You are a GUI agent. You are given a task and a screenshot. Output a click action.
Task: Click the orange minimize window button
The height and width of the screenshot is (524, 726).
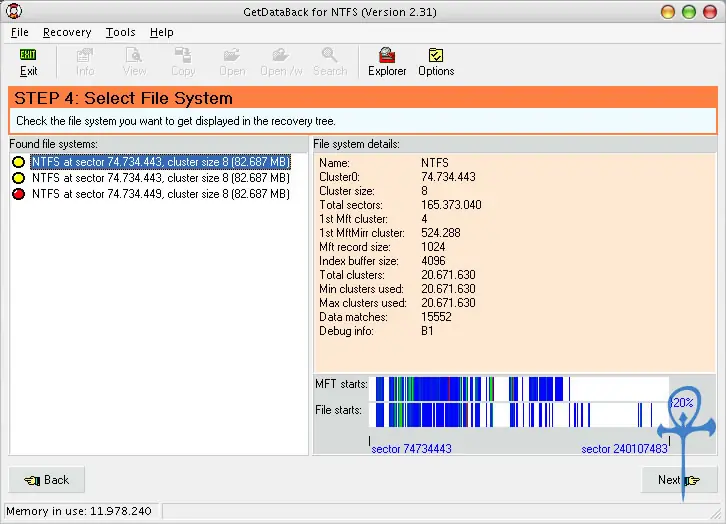pos(668,12)
